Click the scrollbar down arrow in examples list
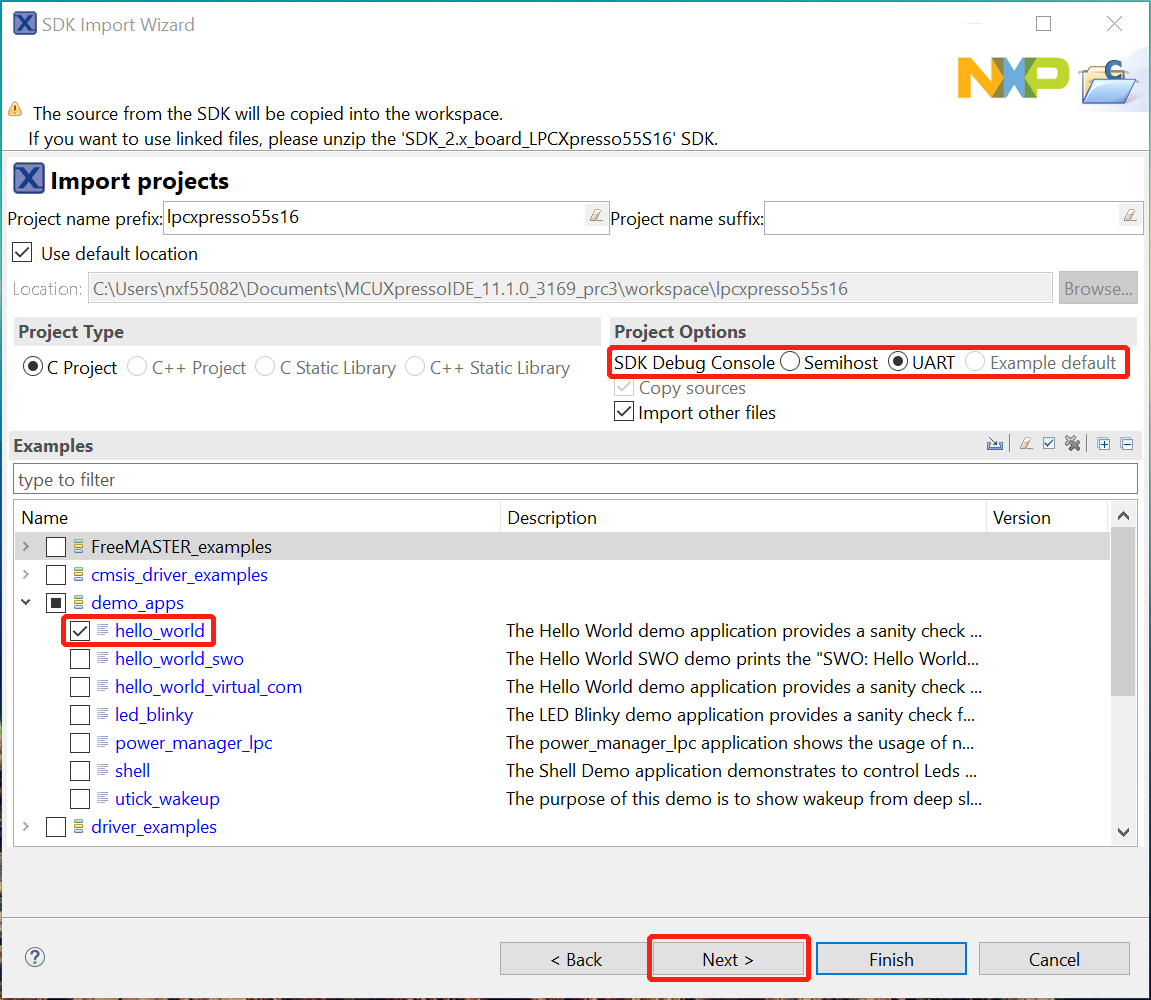Image resolution: width=1151 pixels, height=1000 pixels. coord(1123,832)
